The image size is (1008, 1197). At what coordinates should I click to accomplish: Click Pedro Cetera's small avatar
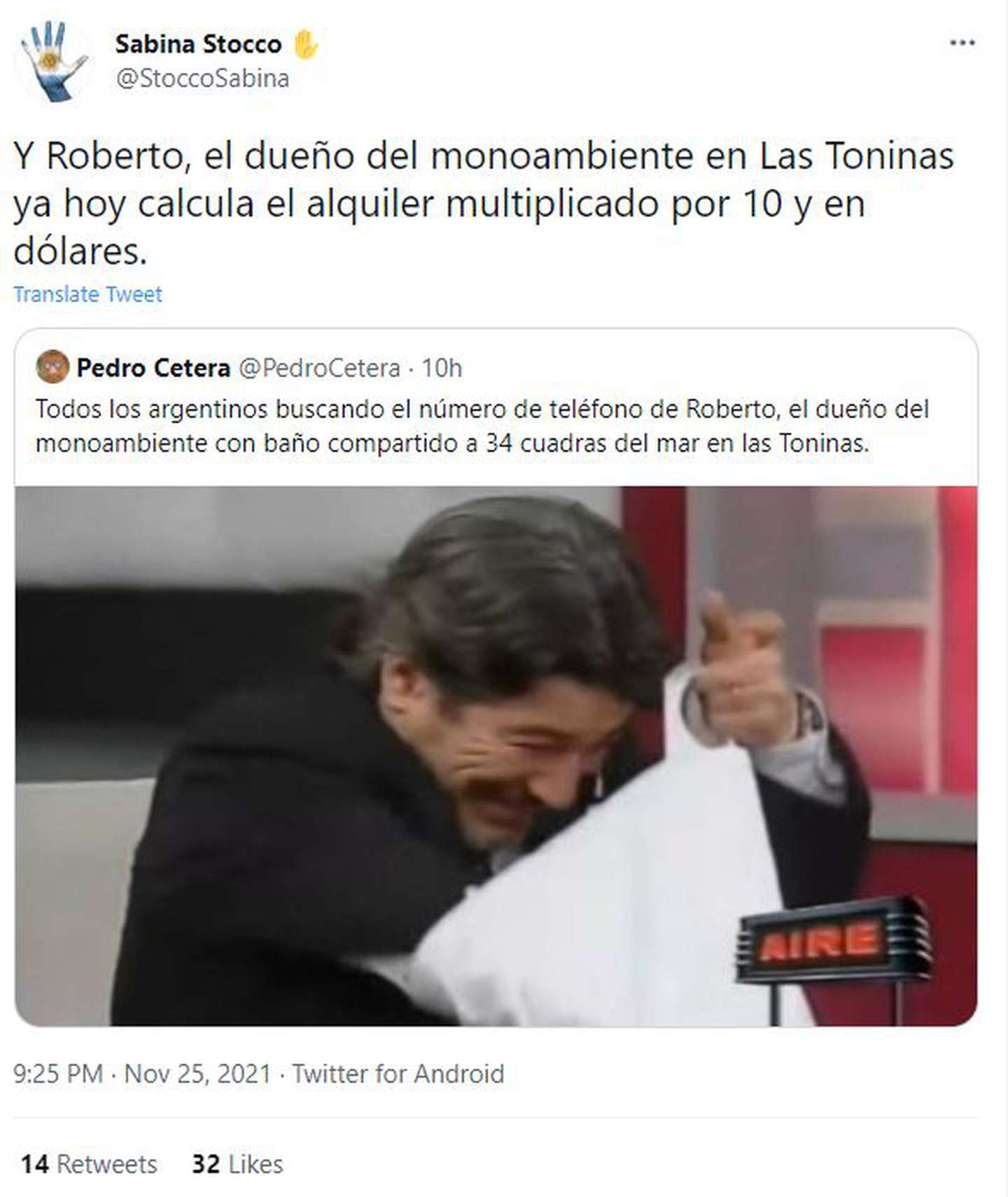[x=52, y=367]
